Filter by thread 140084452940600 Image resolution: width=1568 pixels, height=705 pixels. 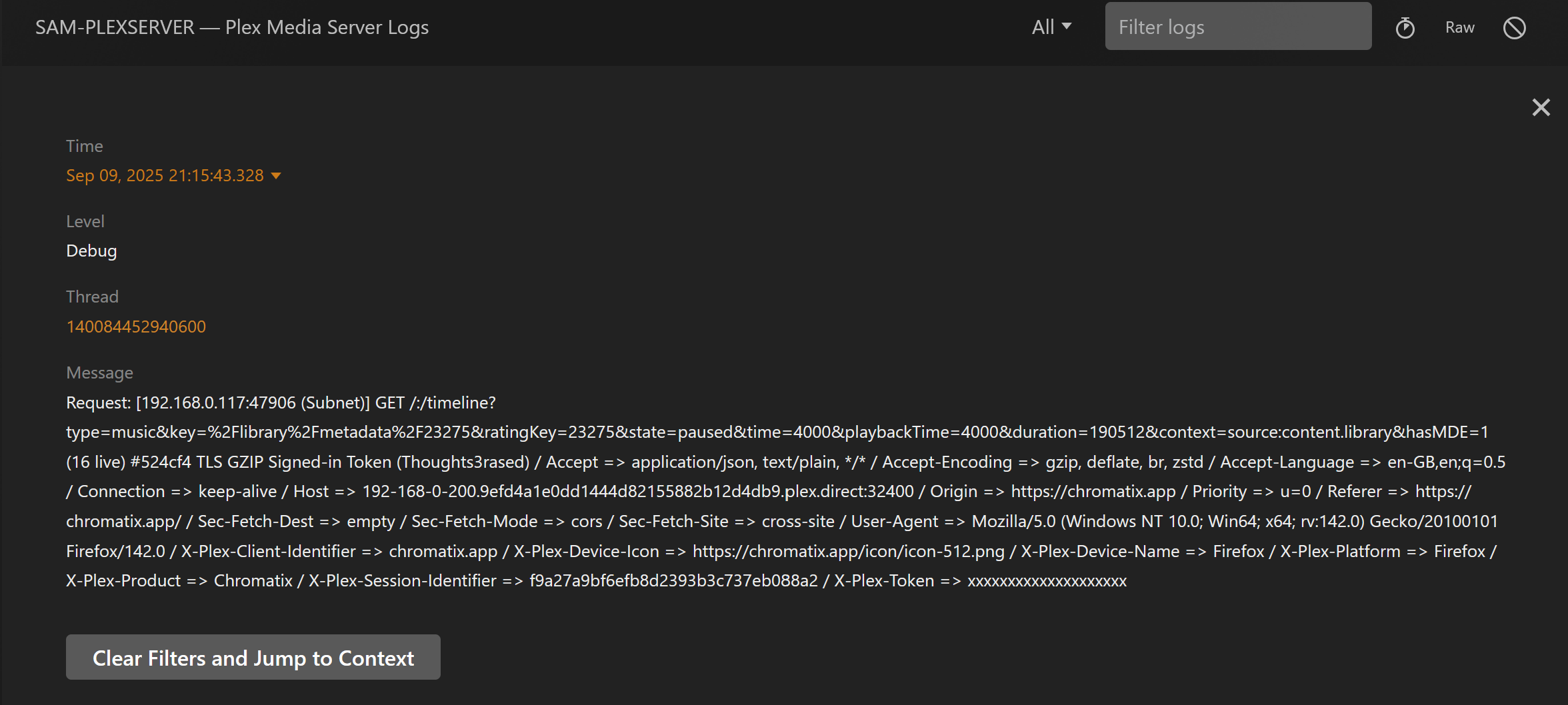click(136, 327)
